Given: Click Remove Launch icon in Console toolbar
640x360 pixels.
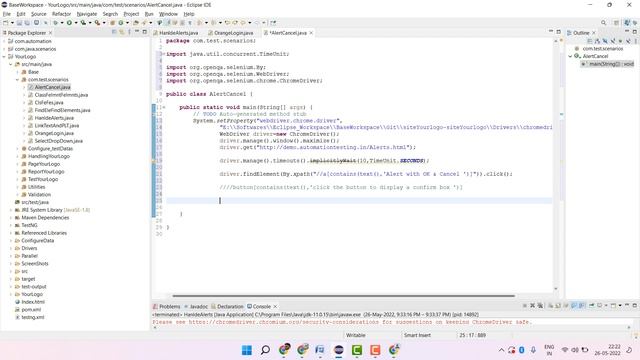Looking at the screenshot, I should pos(532,305).
